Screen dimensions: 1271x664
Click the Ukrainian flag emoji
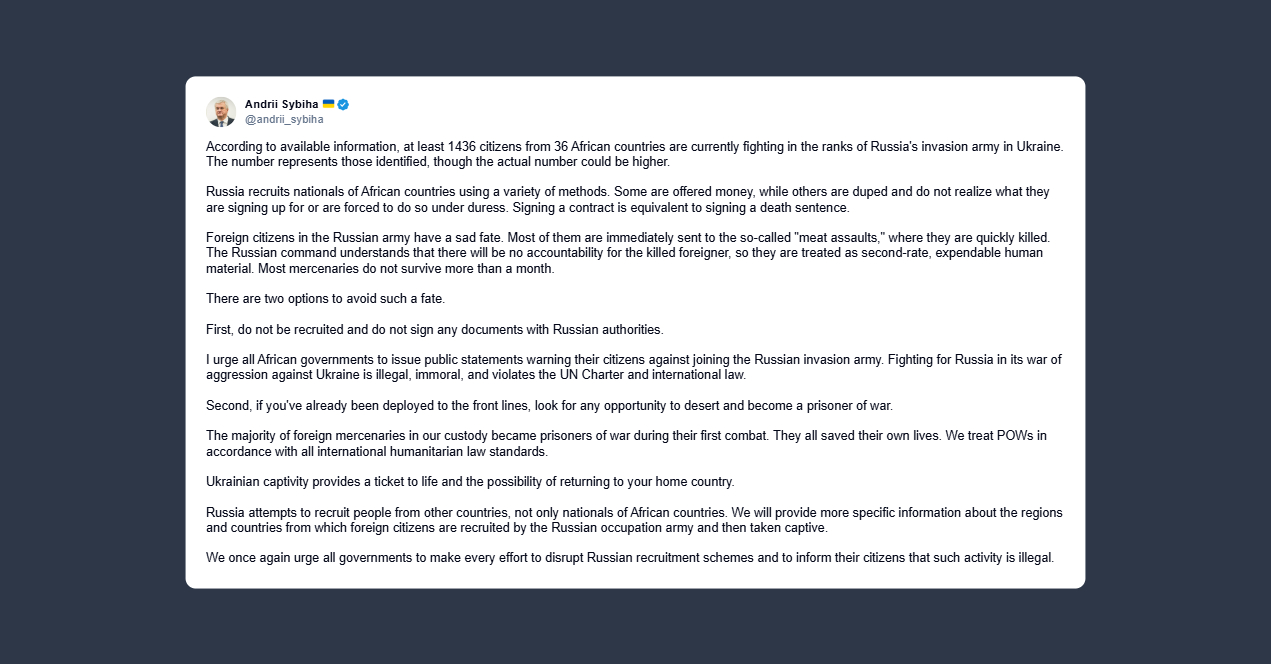pos(328,104)
